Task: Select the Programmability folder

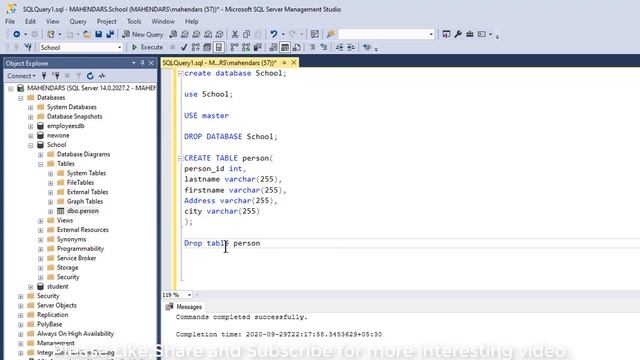Action: (80, 249)
